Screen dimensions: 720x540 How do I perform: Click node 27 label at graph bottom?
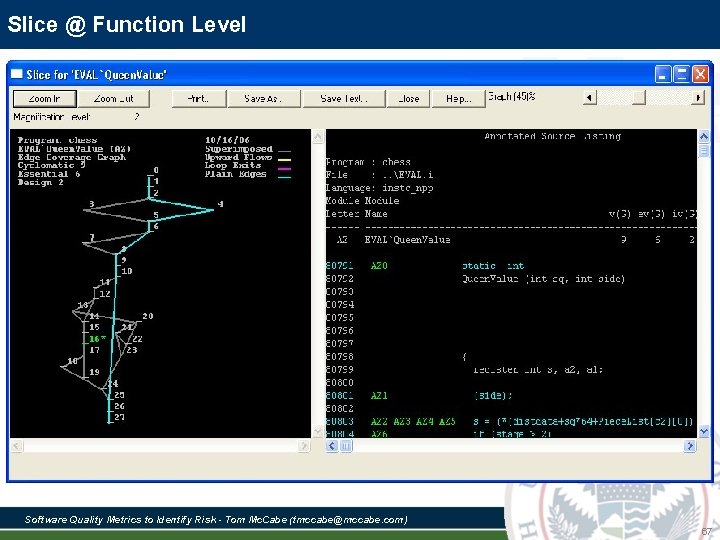tap(119, 417)
